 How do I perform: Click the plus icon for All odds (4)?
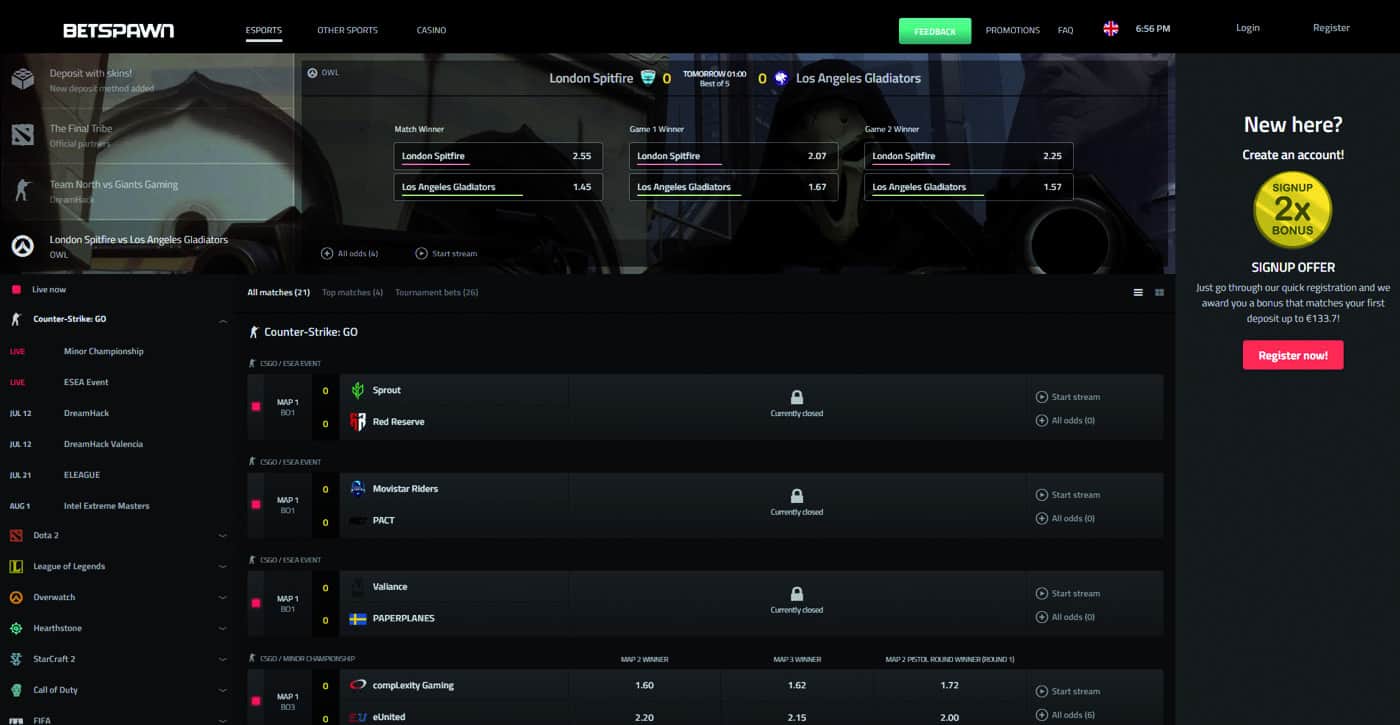327,254
